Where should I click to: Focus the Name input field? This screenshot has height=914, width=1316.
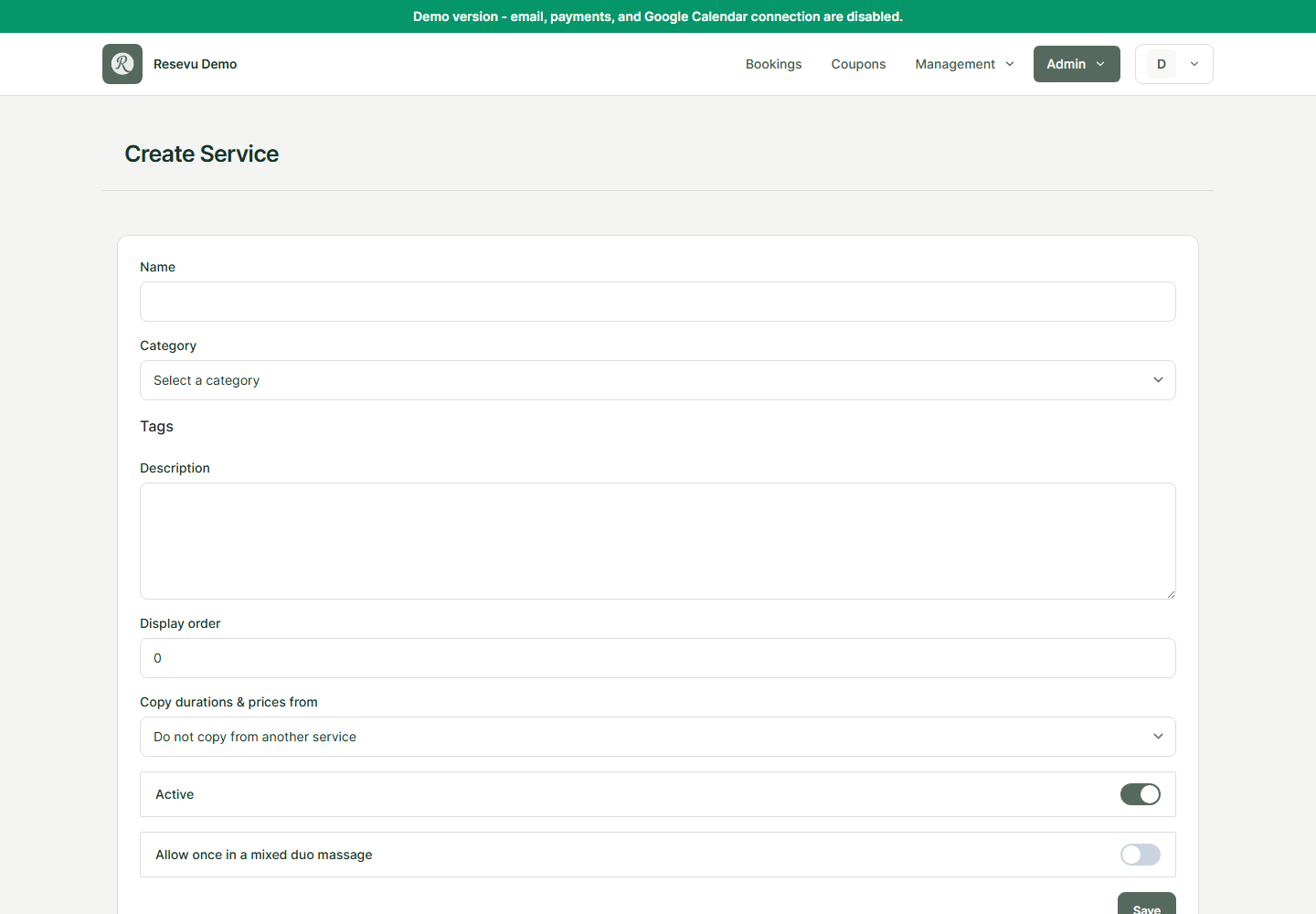(x=658, y=302)
